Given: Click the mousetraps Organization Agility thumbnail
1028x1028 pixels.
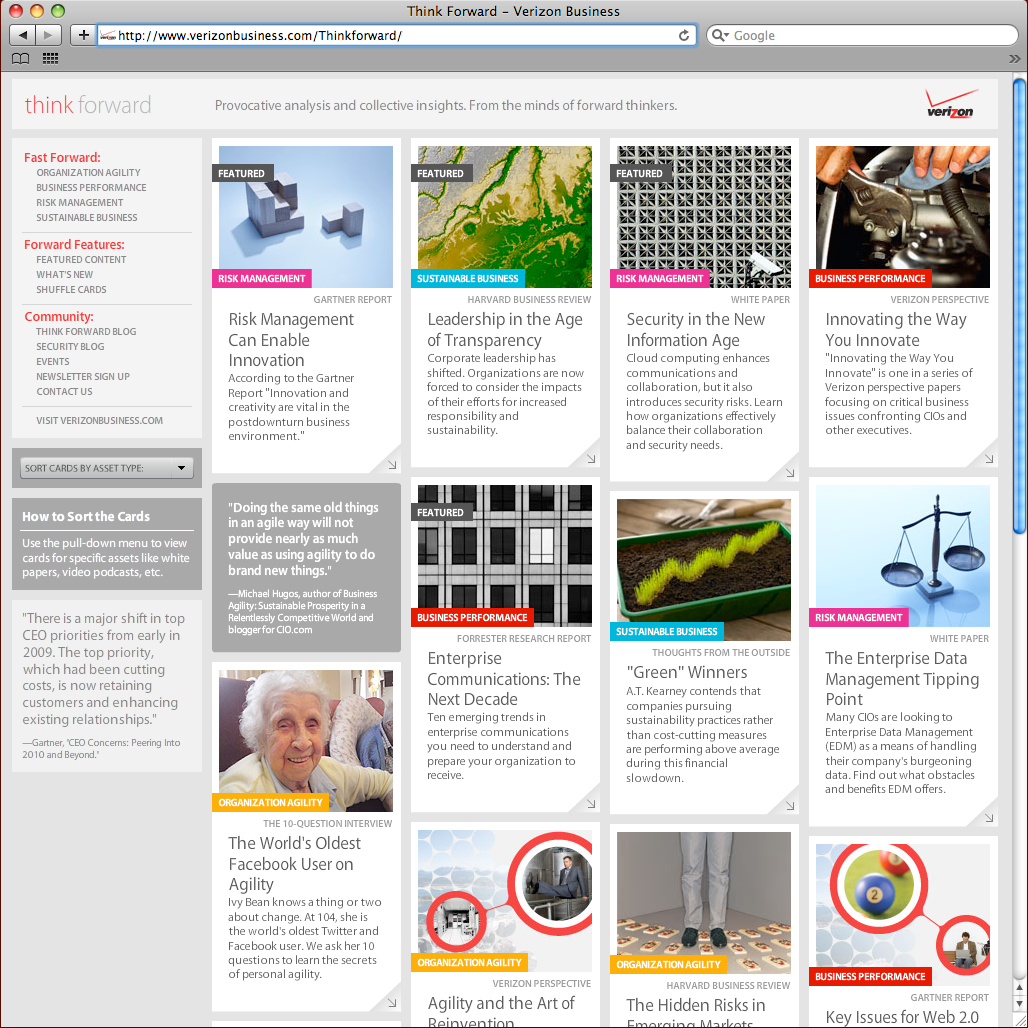Looking at the screenshot, I should click(x=704, y=903).
